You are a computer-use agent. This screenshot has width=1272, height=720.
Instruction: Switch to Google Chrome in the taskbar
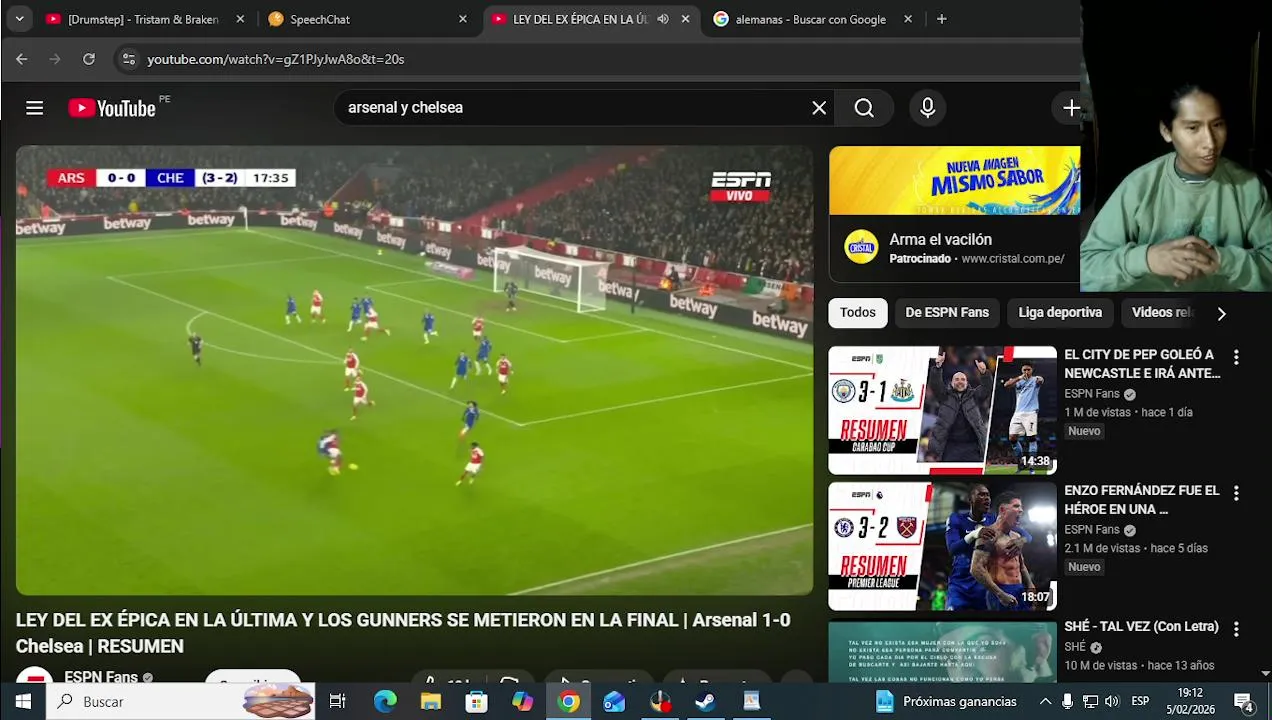click(569, 702)
